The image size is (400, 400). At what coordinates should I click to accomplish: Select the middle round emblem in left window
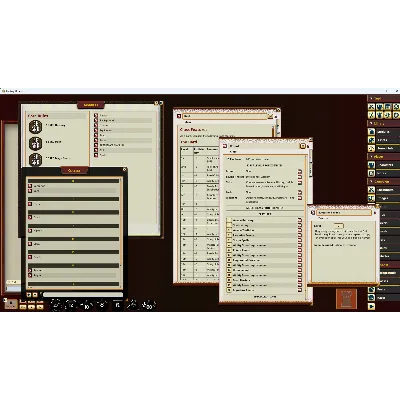tap(35, 143)
